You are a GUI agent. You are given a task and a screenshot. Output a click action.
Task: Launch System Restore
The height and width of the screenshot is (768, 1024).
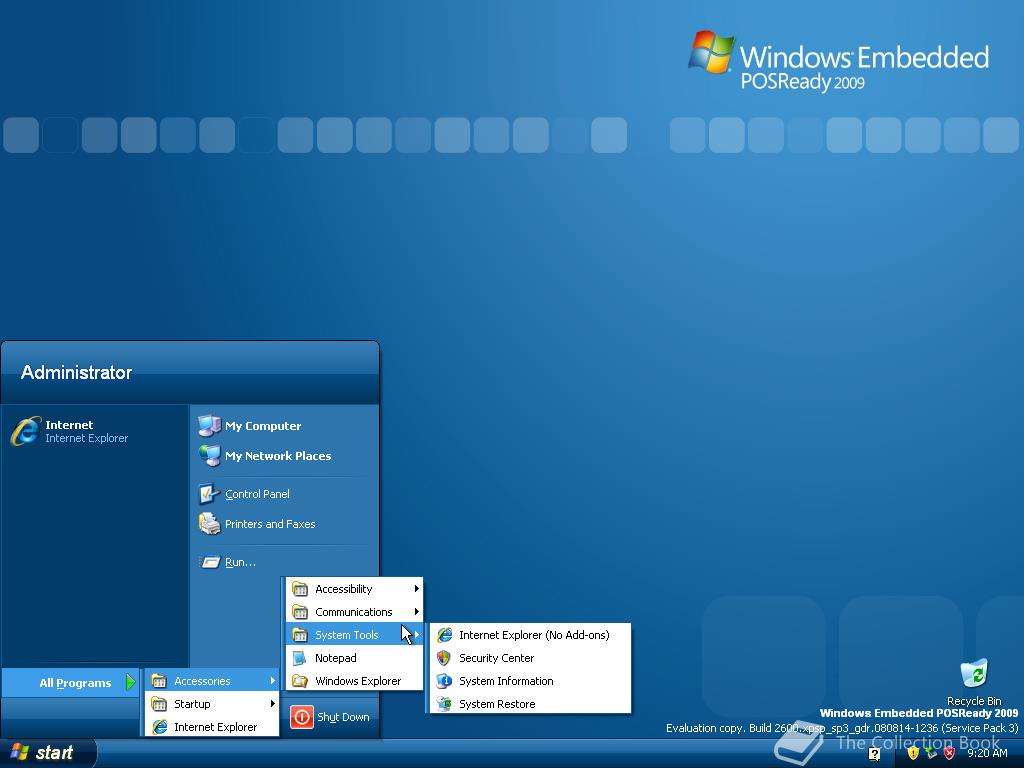pos(530,704)
